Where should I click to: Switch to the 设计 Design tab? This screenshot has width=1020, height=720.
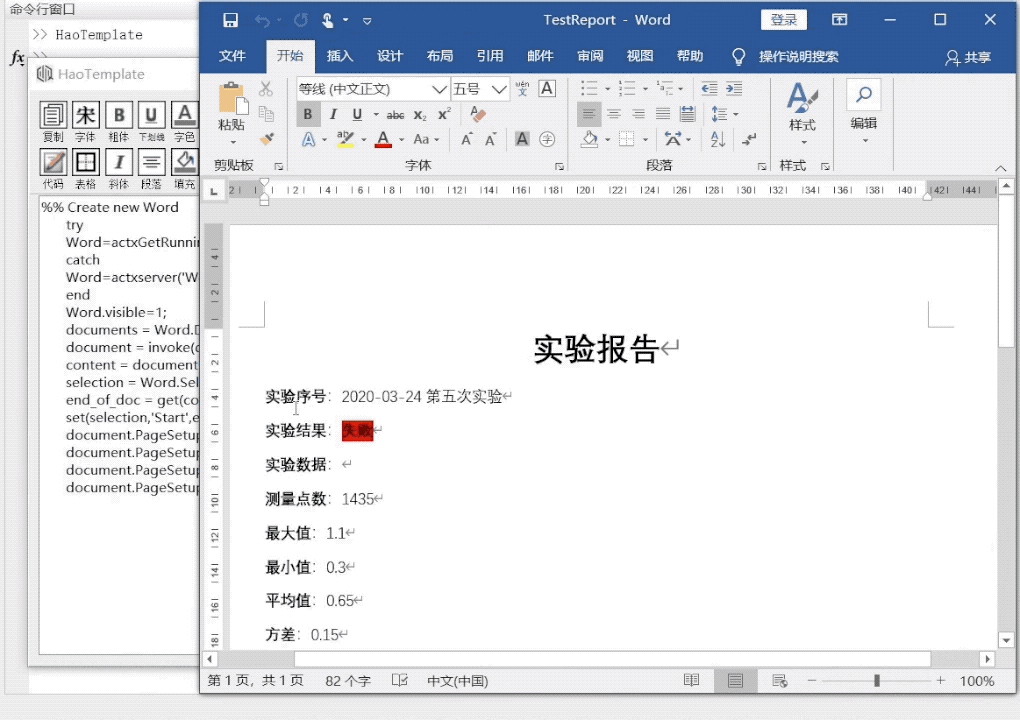coord(390,56)
